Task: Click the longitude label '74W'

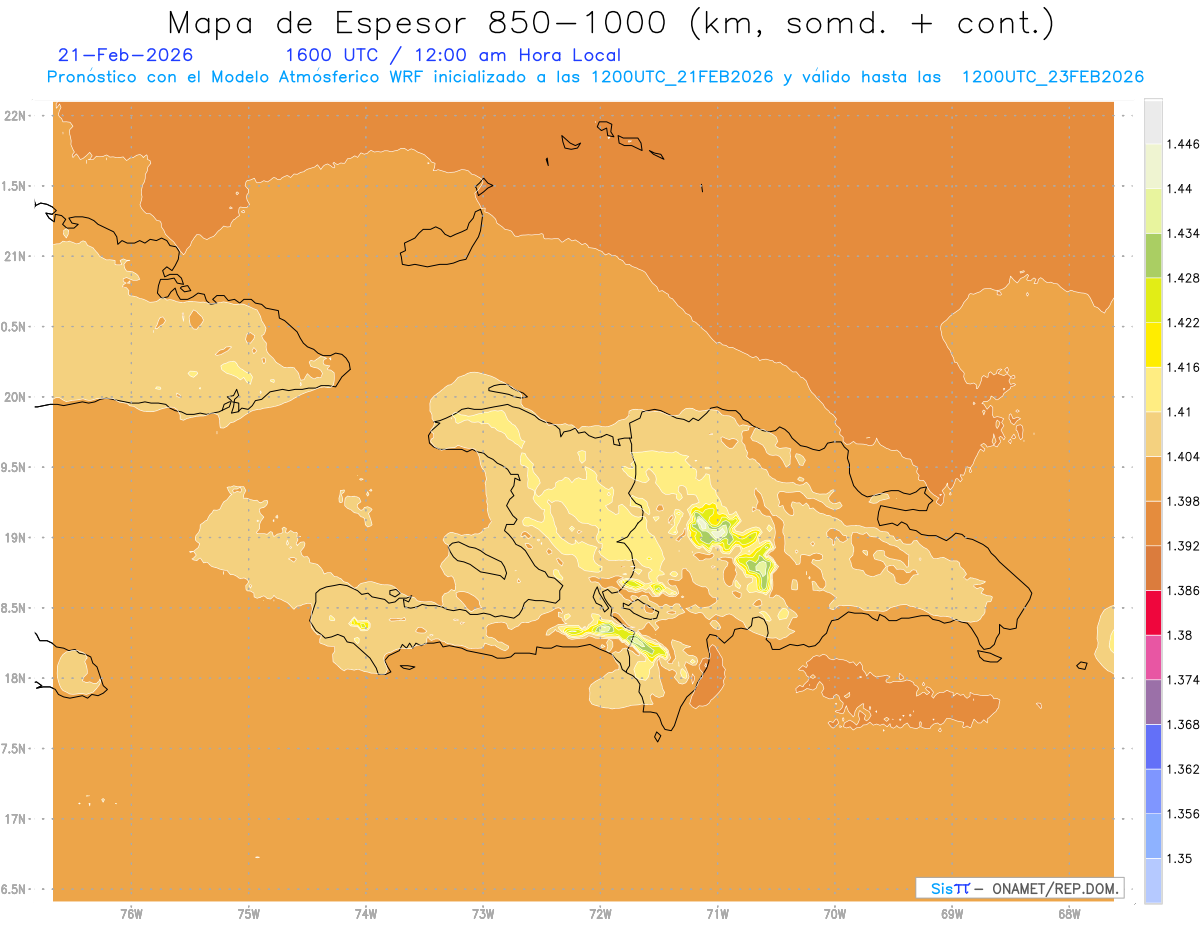Action: (366, 914)
